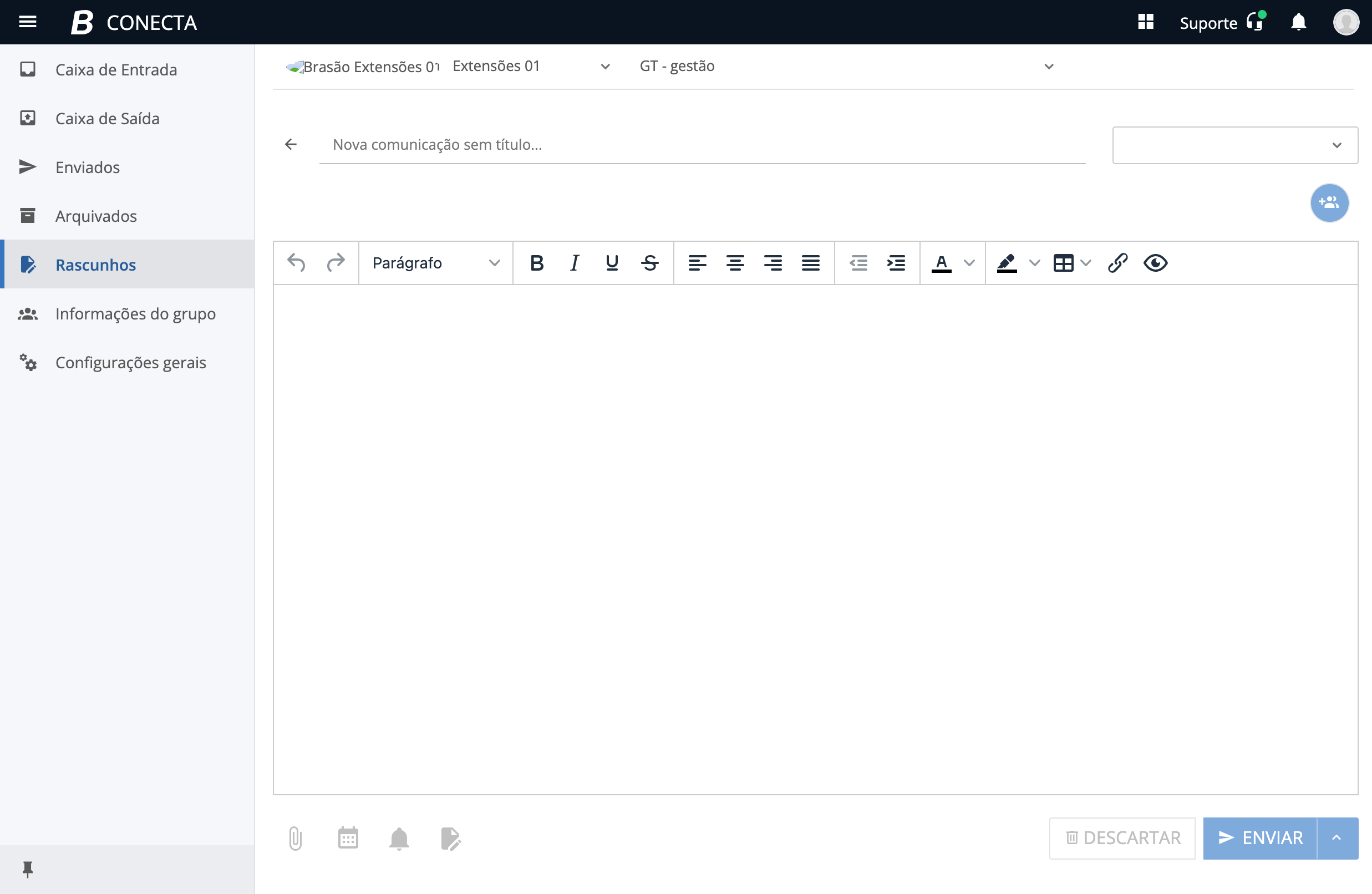Toggle bold formatting
Image resolution: width=1372 pixels, height=894 pixels.
tap(537, 263)
